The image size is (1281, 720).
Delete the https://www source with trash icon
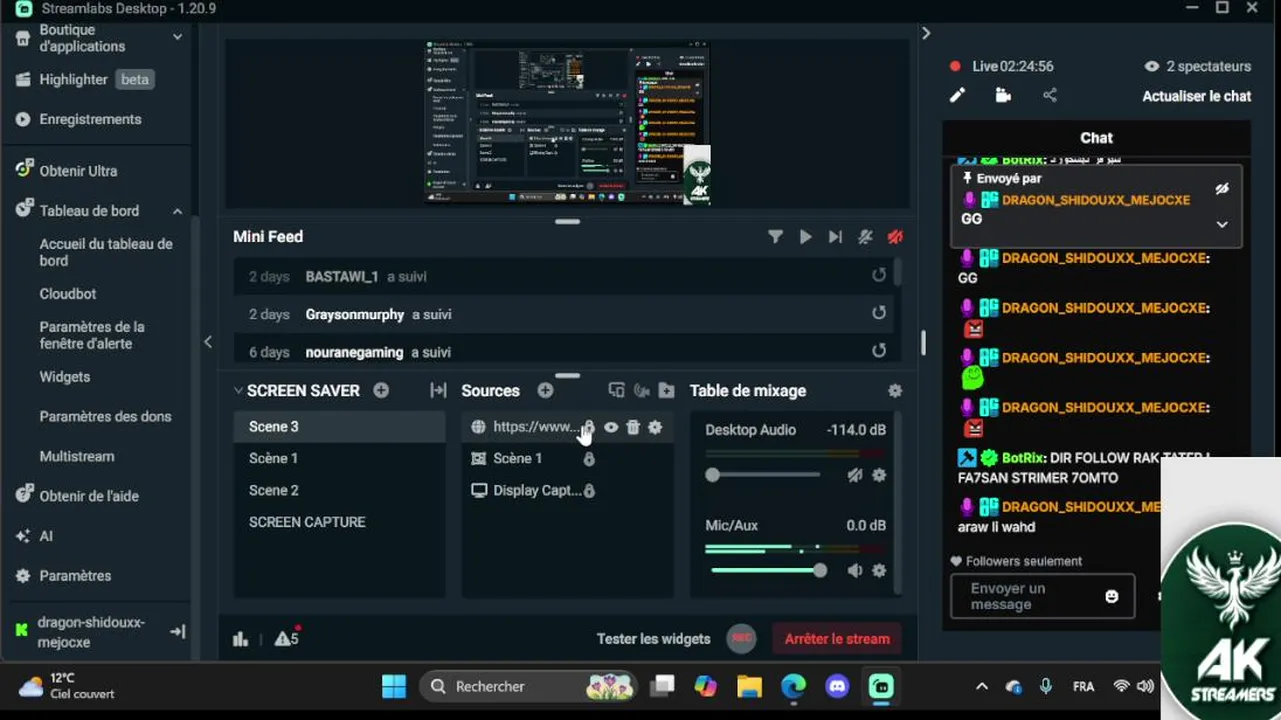pos(633,427)
